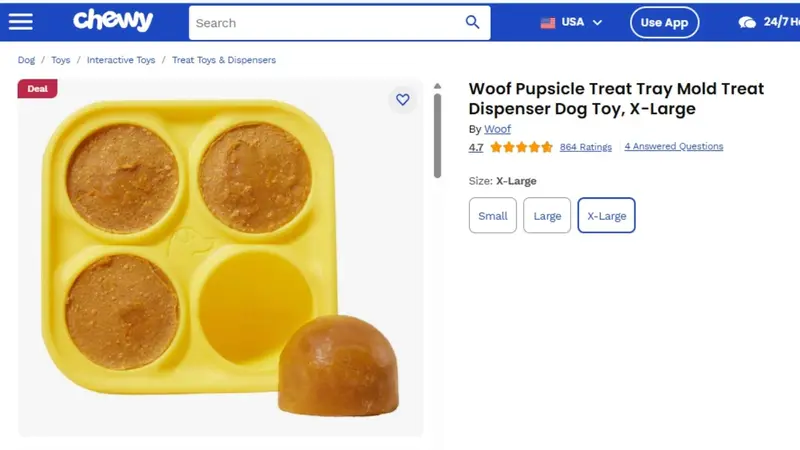The height and width of the screenshot is (450, 800).
Task: Click the US flag icon
Action: 547,22
